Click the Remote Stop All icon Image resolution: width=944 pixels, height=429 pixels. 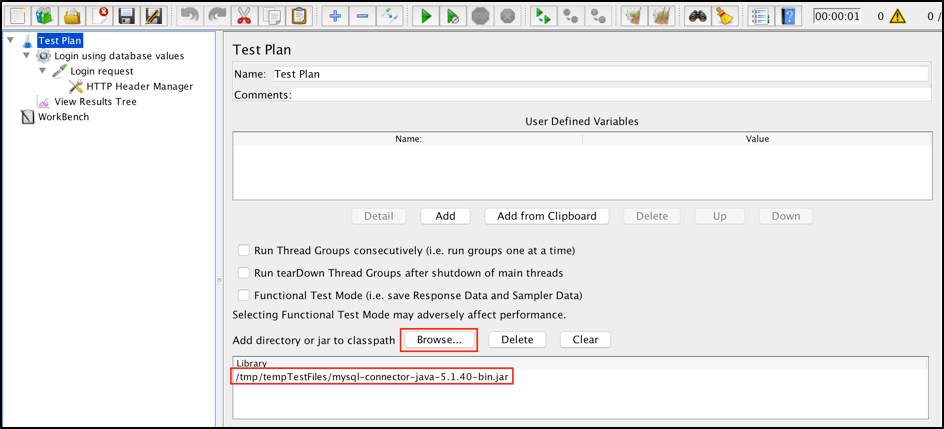pos(571,16)
